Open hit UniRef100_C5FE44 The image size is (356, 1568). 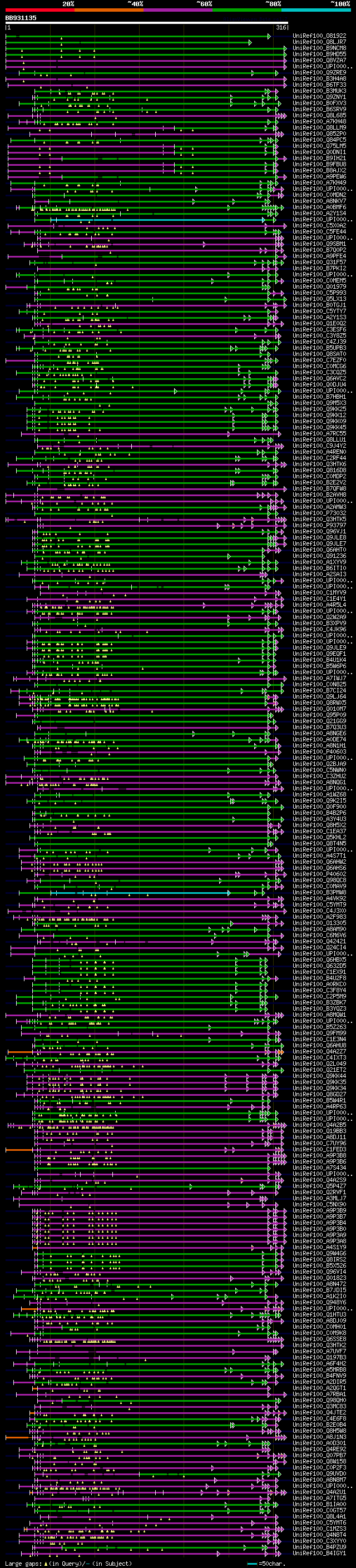pyautogui.click(x=319, y=231)
